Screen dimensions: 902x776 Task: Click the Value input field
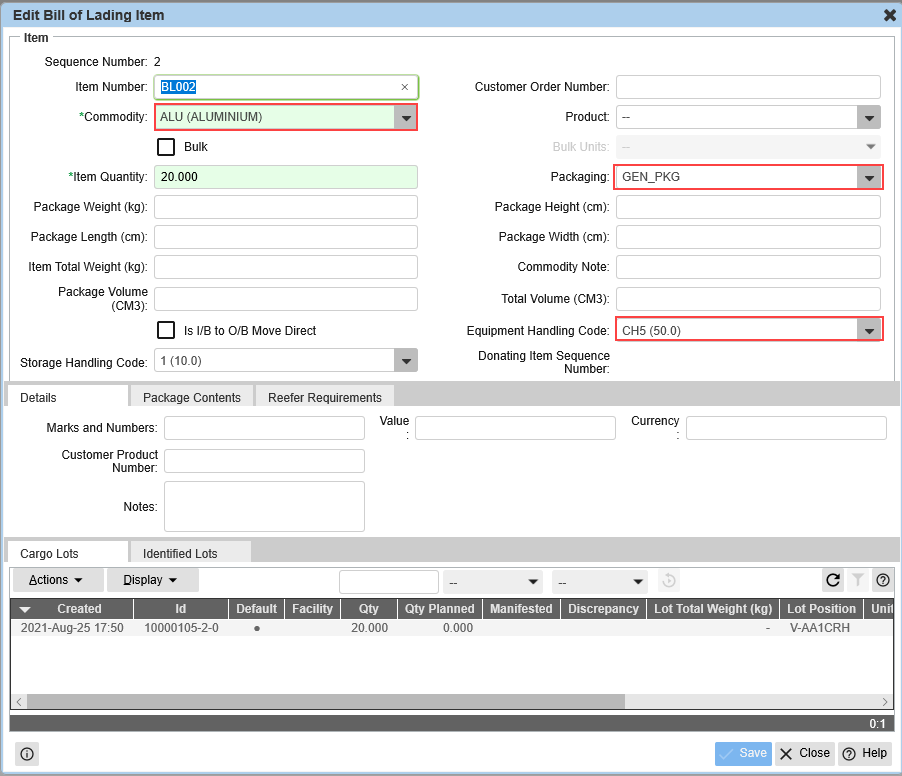click(515, 428)
